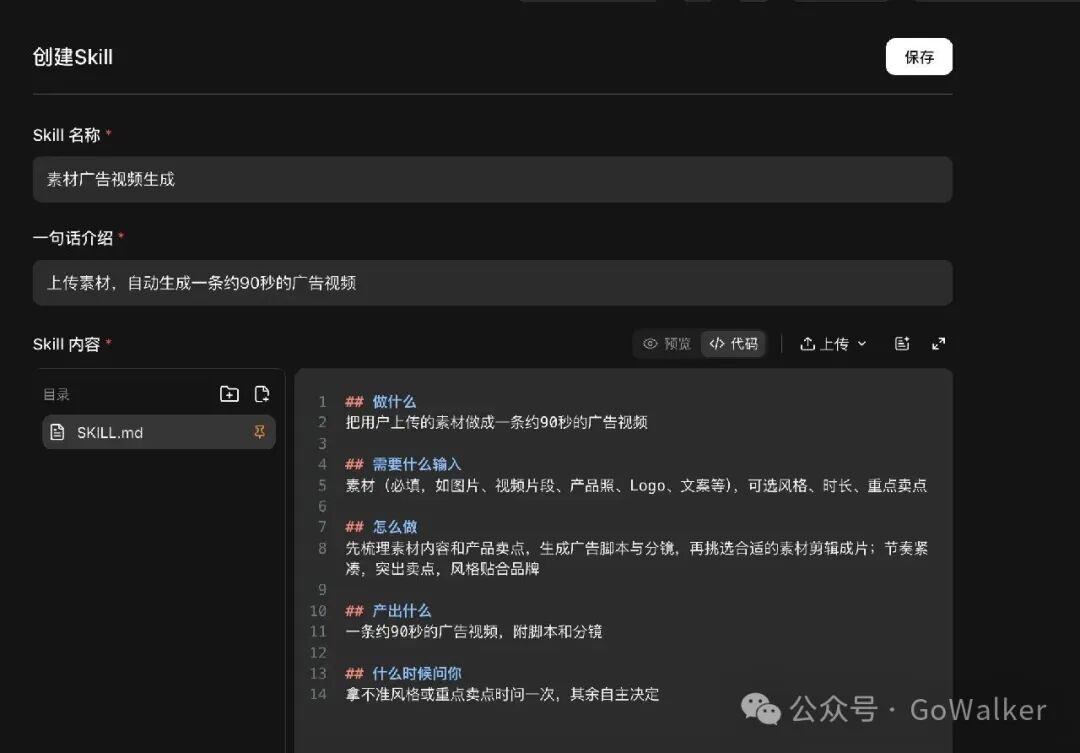The image size is (1080, 753).
Task: Click the 目录 panel label
Action: 56,394
